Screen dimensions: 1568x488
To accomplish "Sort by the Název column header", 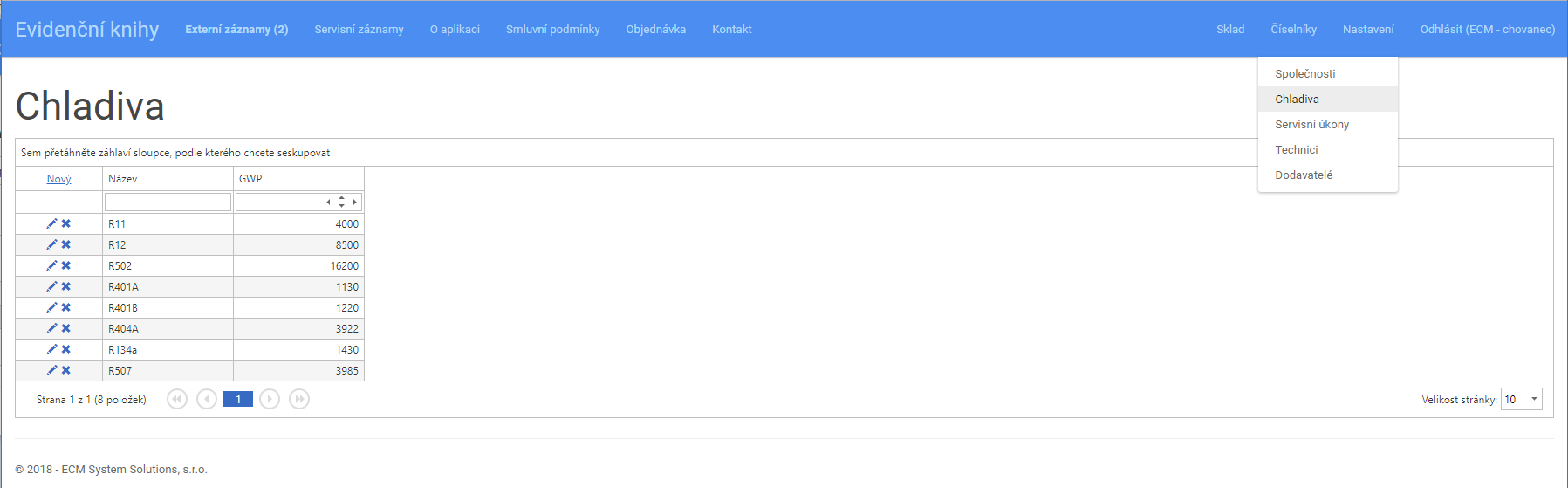I will [x=168, y=178].
